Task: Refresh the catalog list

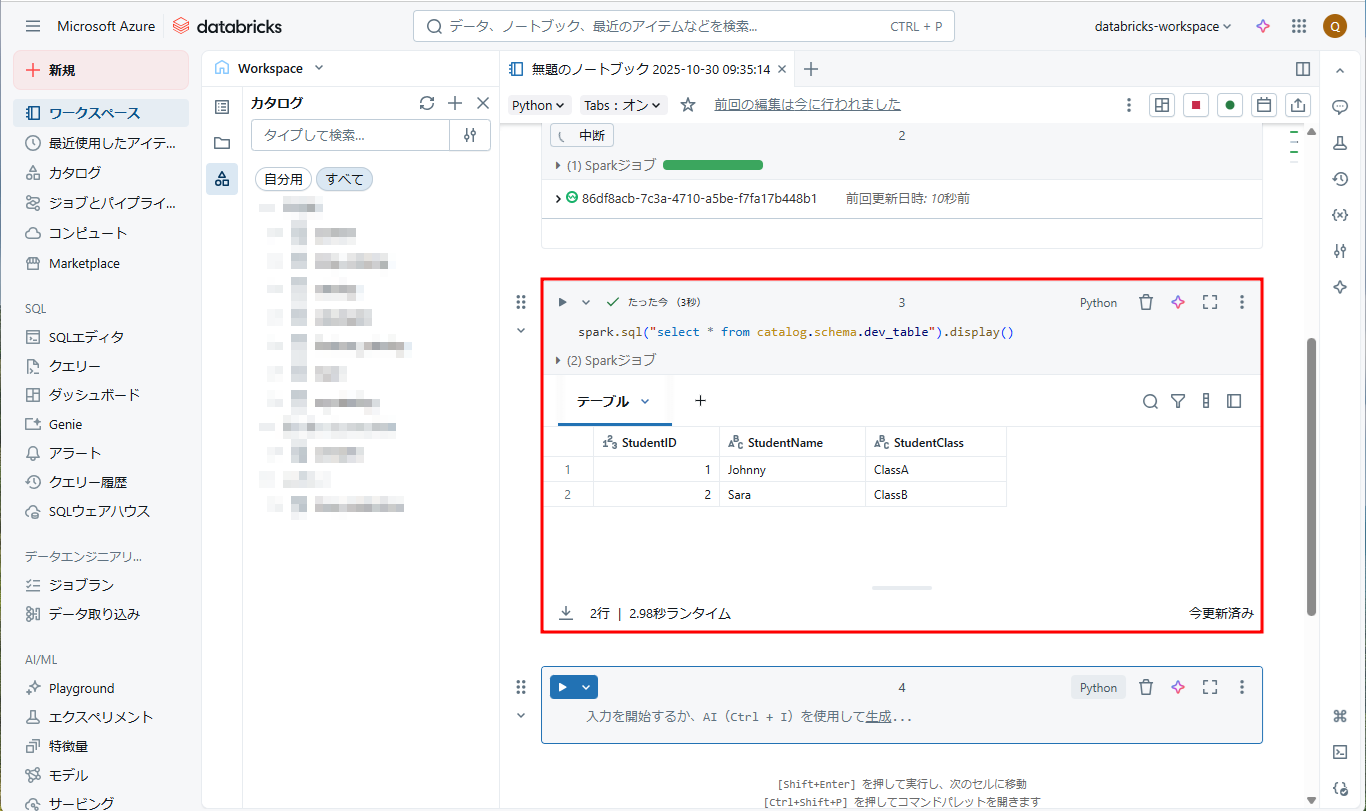Action: pyautogui.click(x=427, y=103)
